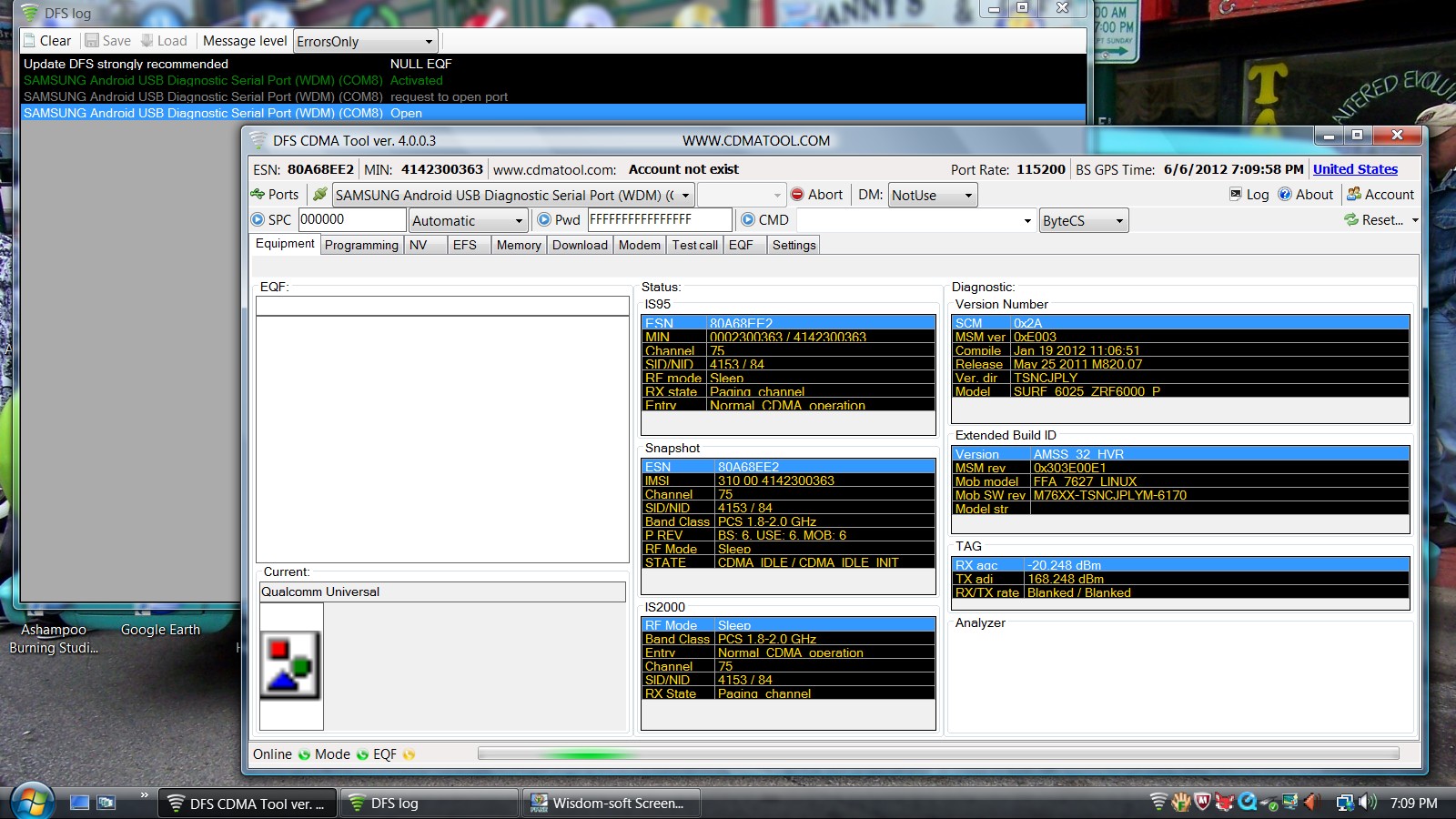Open the ByteCS format dropdown
Screen dimensions: 1456x819
[1119, 221]
